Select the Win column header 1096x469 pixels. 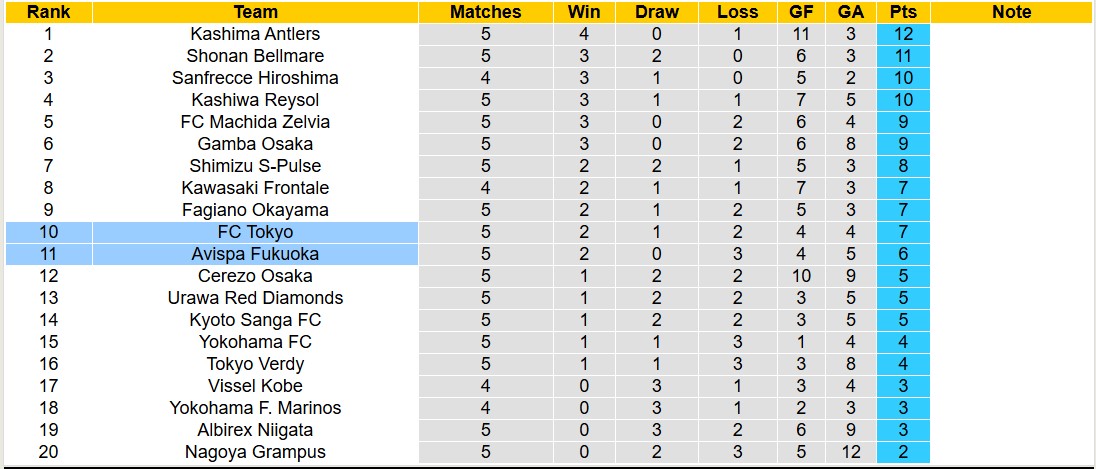(584, 12)
